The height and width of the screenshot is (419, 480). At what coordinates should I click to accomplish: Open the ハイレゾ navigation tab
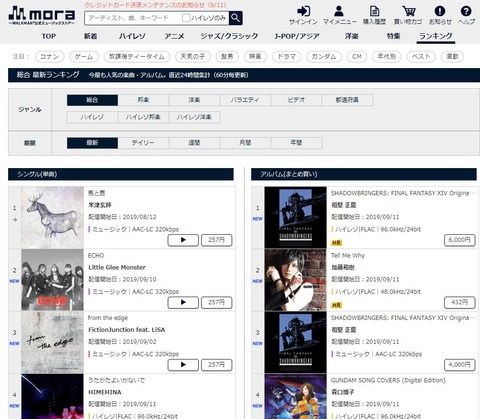click(x=132, y=36)
